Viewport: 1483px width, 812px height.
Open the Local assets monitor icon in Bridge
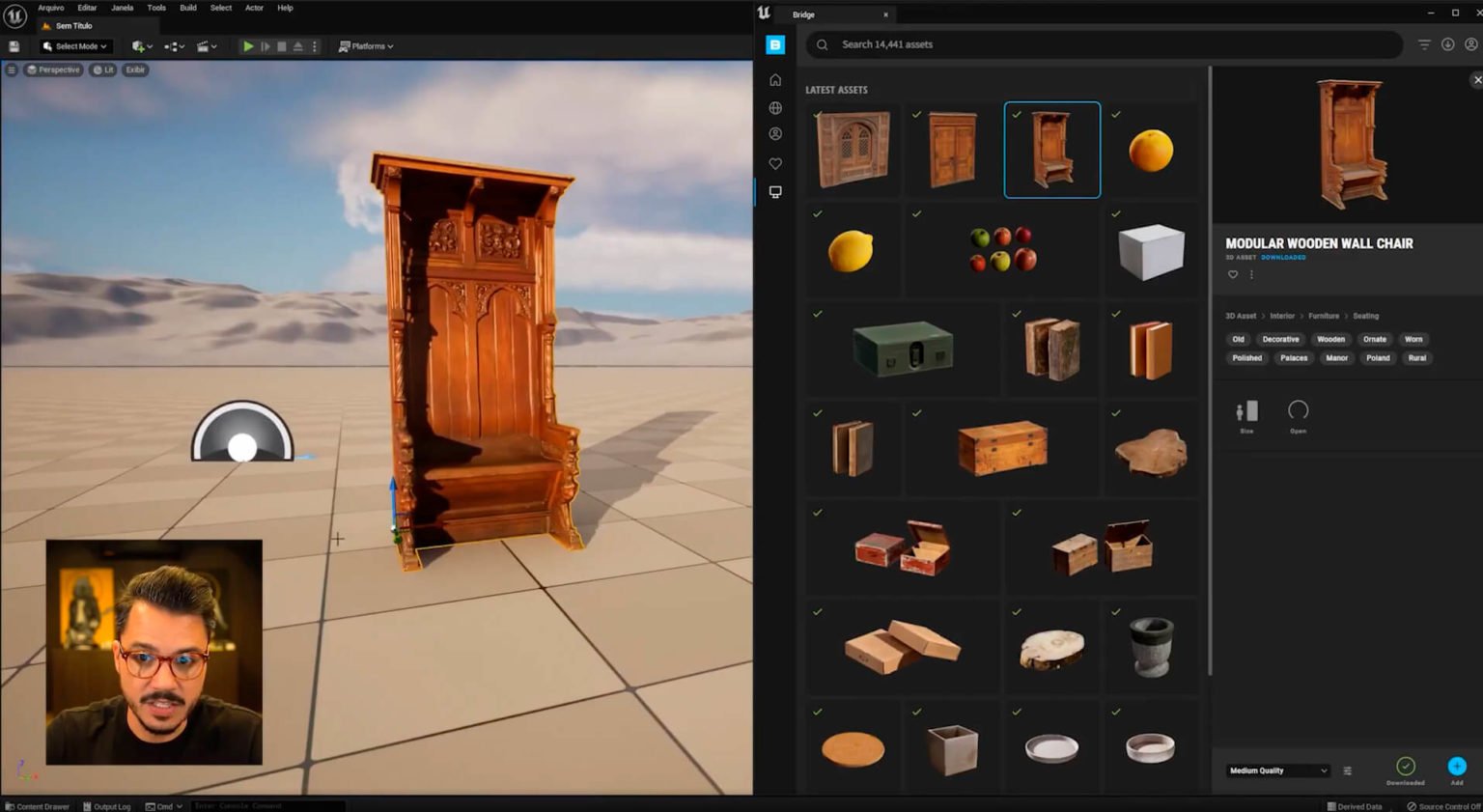pos(775,191)
